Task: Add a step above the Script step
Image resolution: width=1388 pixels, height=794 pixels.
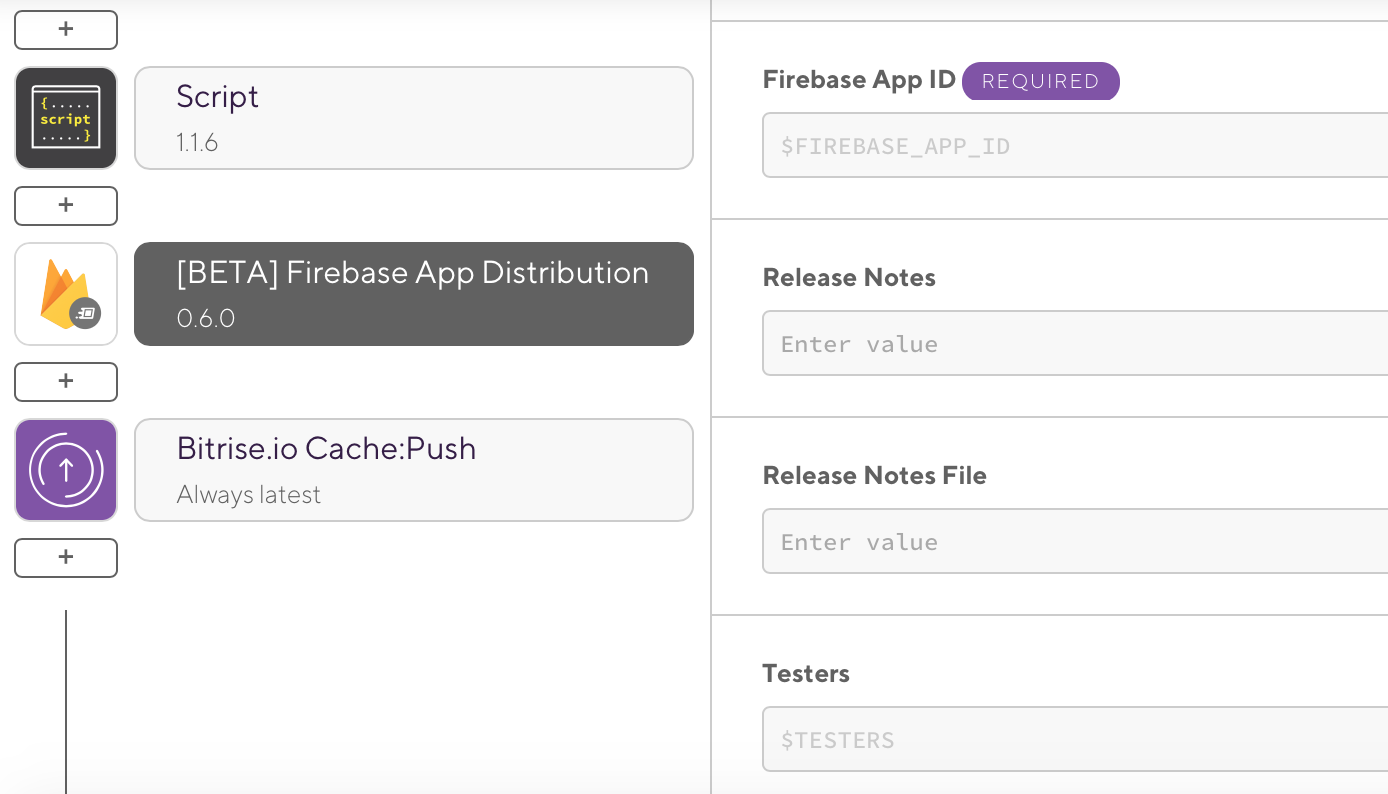Action: coord(66,30)
